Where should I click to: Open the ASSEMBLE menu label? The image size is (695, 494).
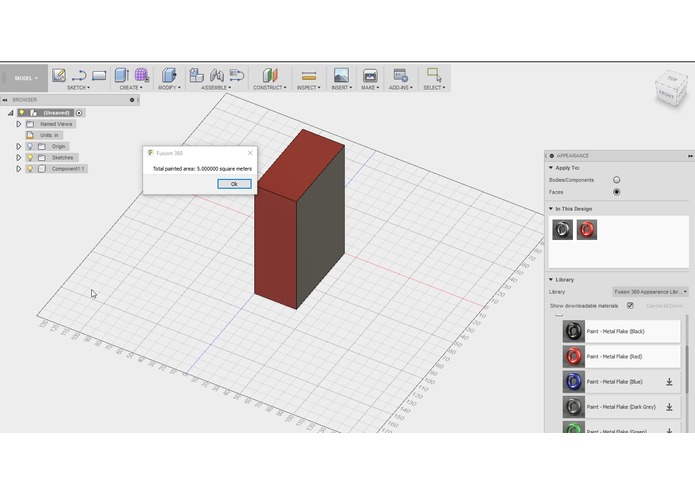click(x=216, y=88)
